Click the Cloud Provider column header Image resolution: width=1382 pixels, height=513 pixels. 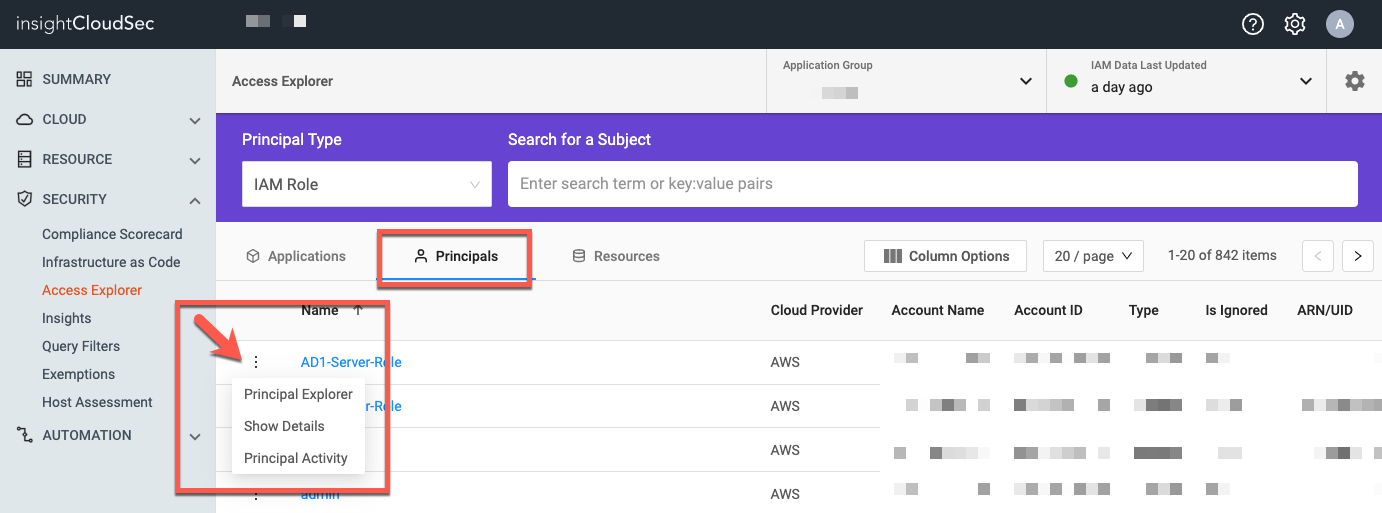(x=817, y=310)
